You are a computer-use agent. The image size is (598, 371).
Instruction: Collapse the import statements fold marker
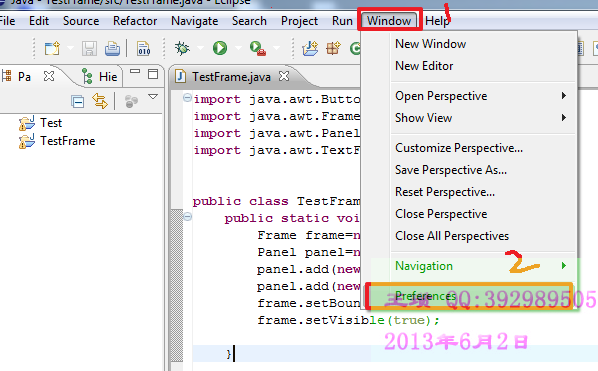[187, 98]
